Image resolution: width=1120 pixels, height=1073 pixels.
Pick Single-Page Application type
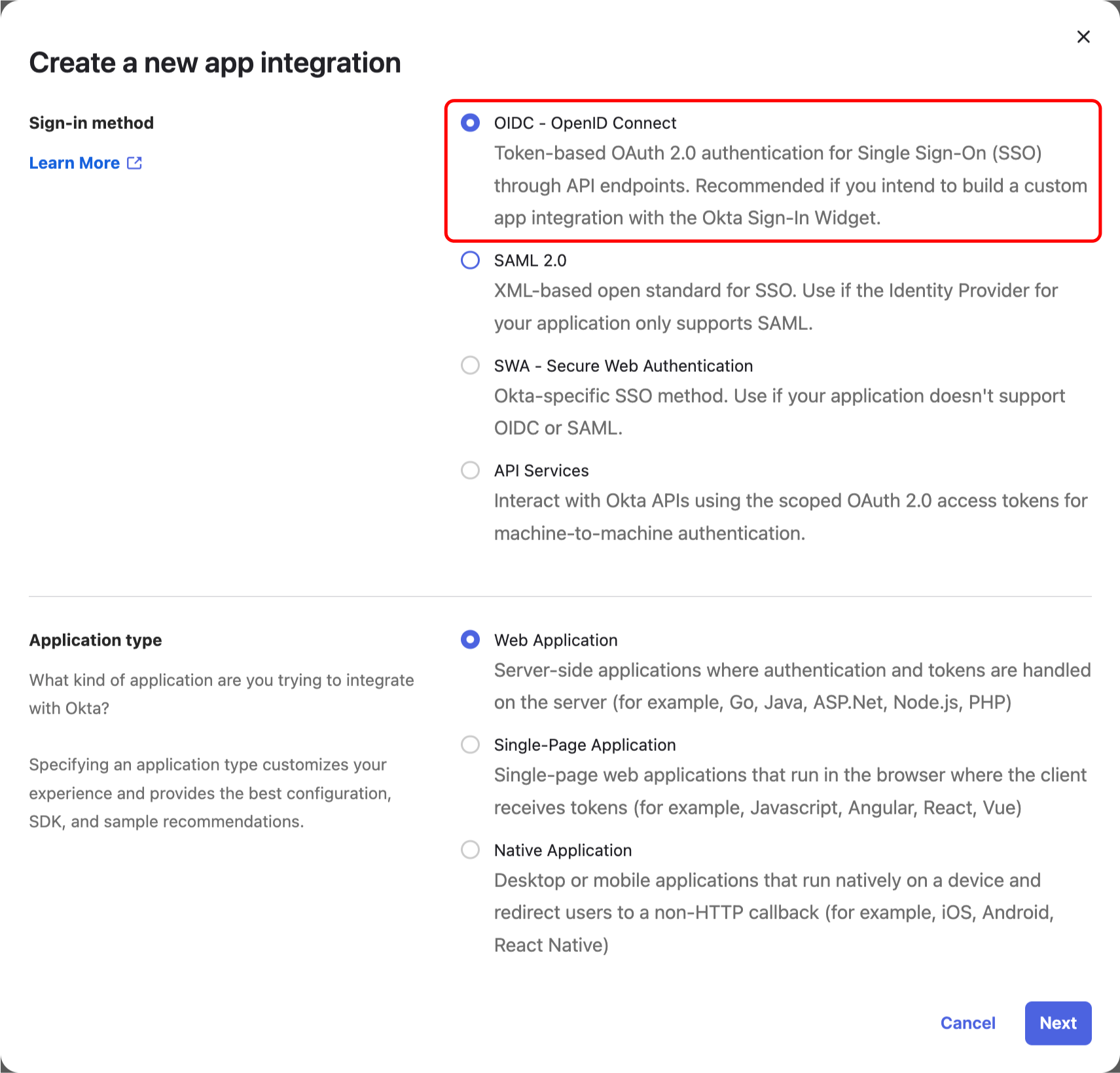[470, 744]
